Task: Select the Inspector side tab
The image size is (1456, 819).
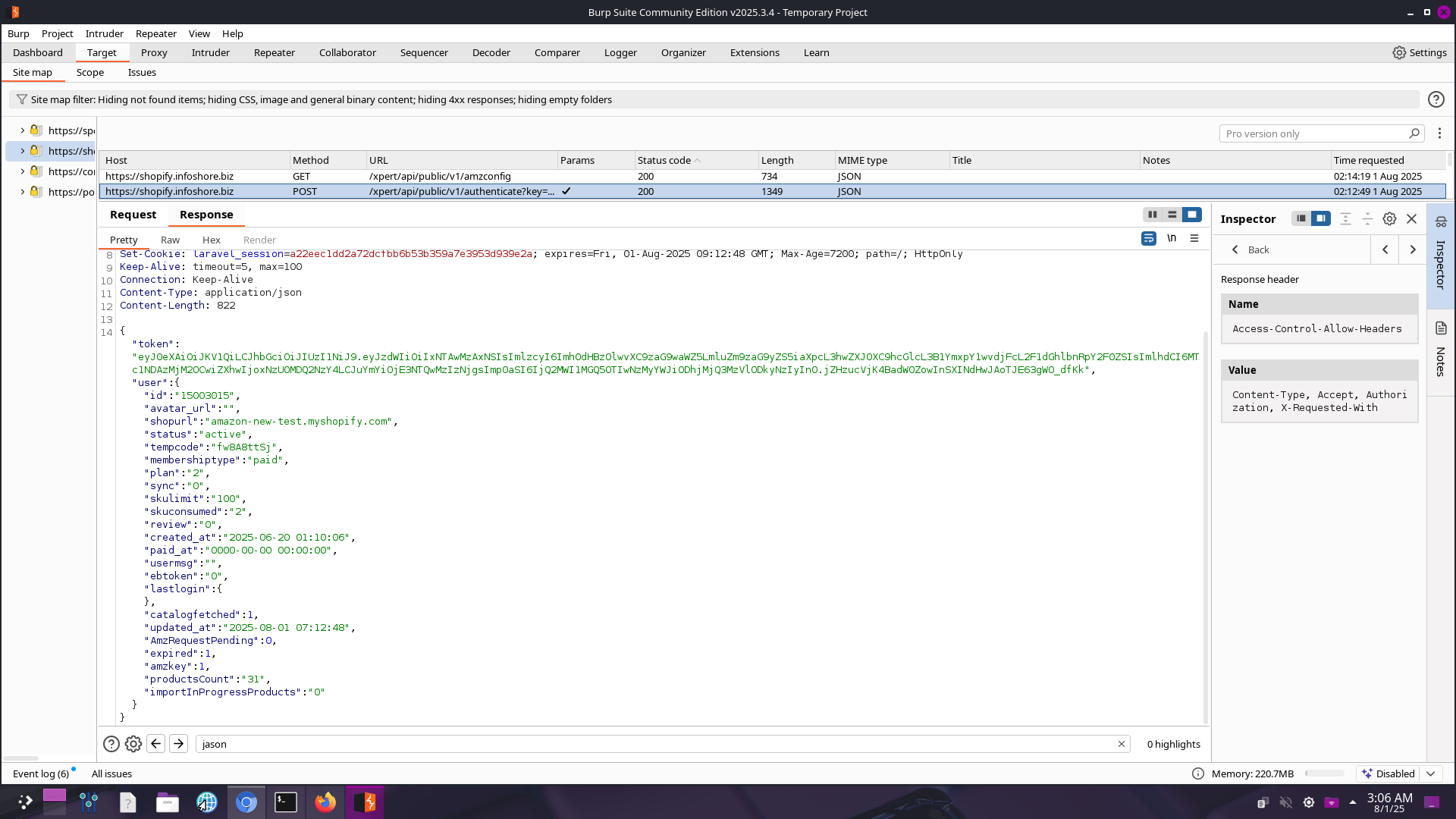Action: pyautogui.click(x=1441, y=255)
